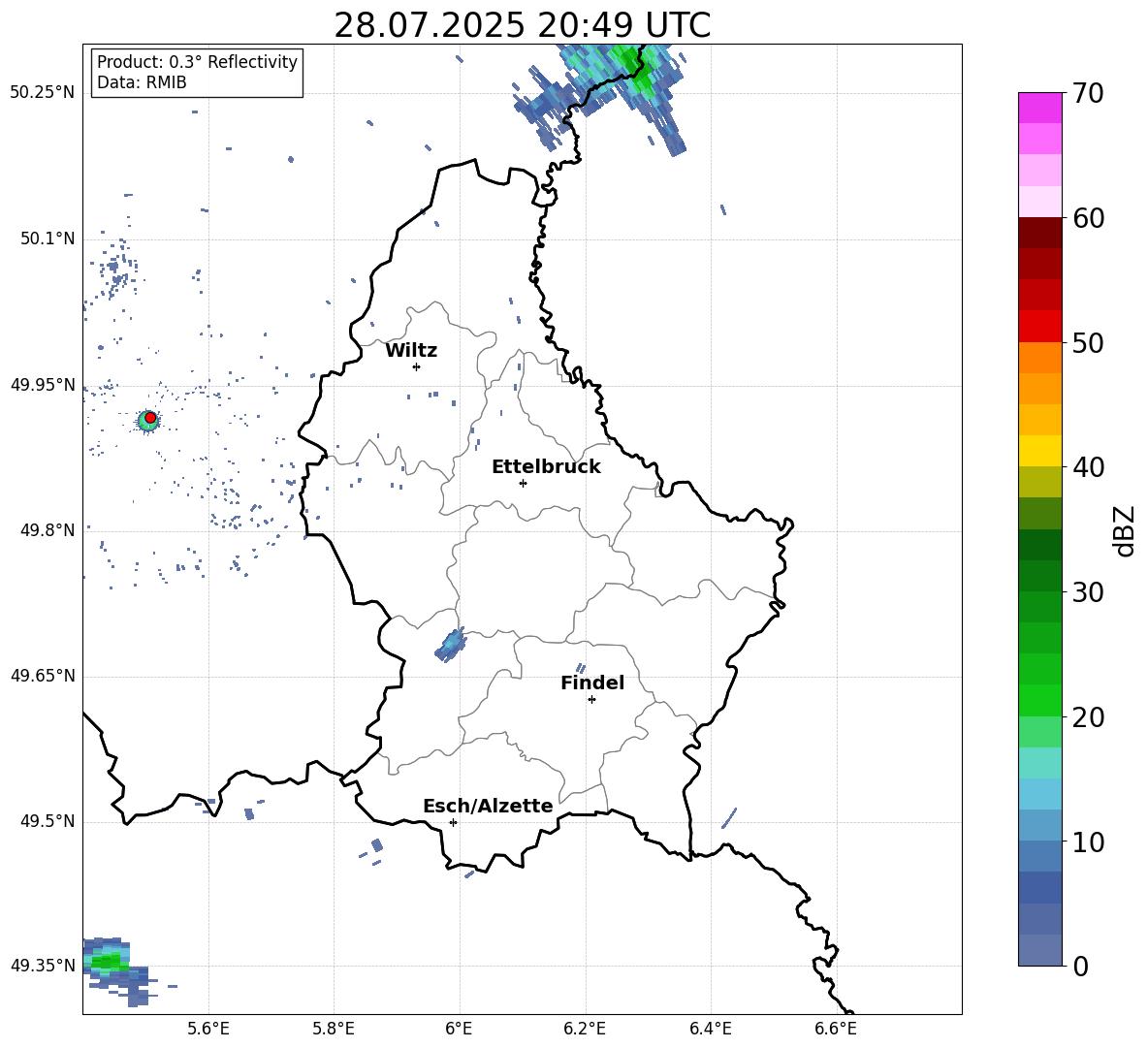Click the colorbar tick label 20
Screen dimensions: 1148x1048
[1088, 717]
